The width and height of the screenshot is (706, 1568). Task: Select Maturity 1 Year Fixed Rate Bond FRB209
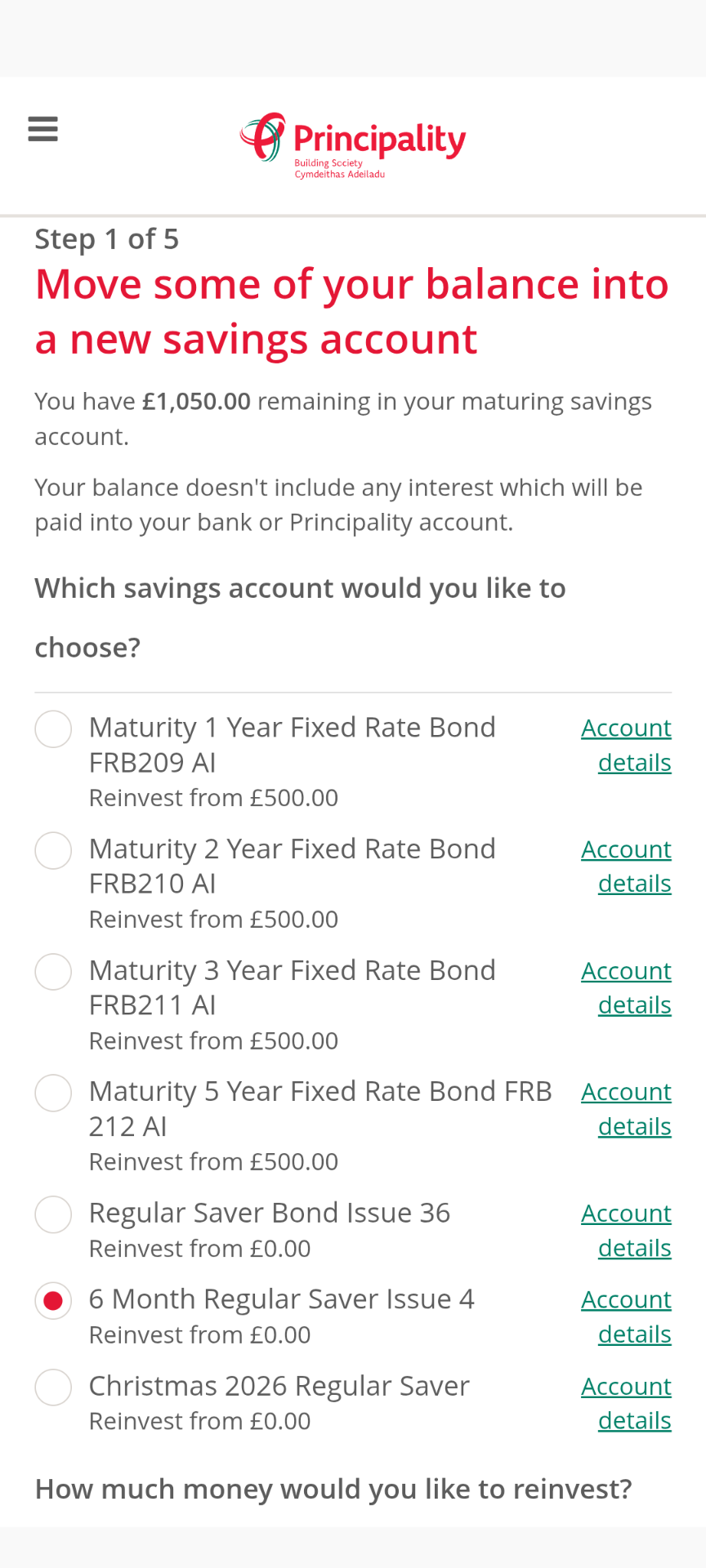(x=53, y=728)
